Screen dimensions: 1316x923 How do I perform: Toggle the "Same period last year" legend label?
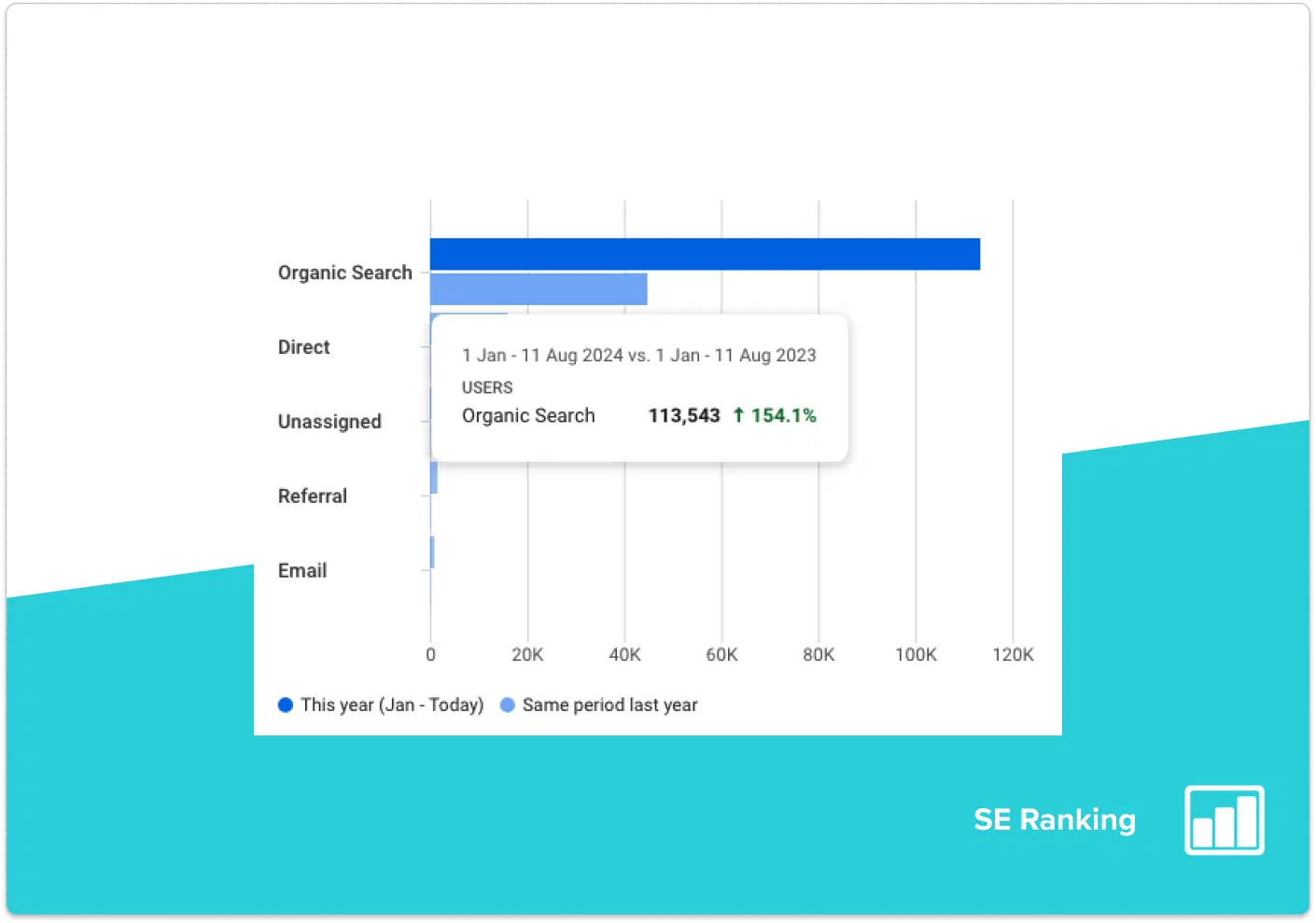click(x=609, y=705)
